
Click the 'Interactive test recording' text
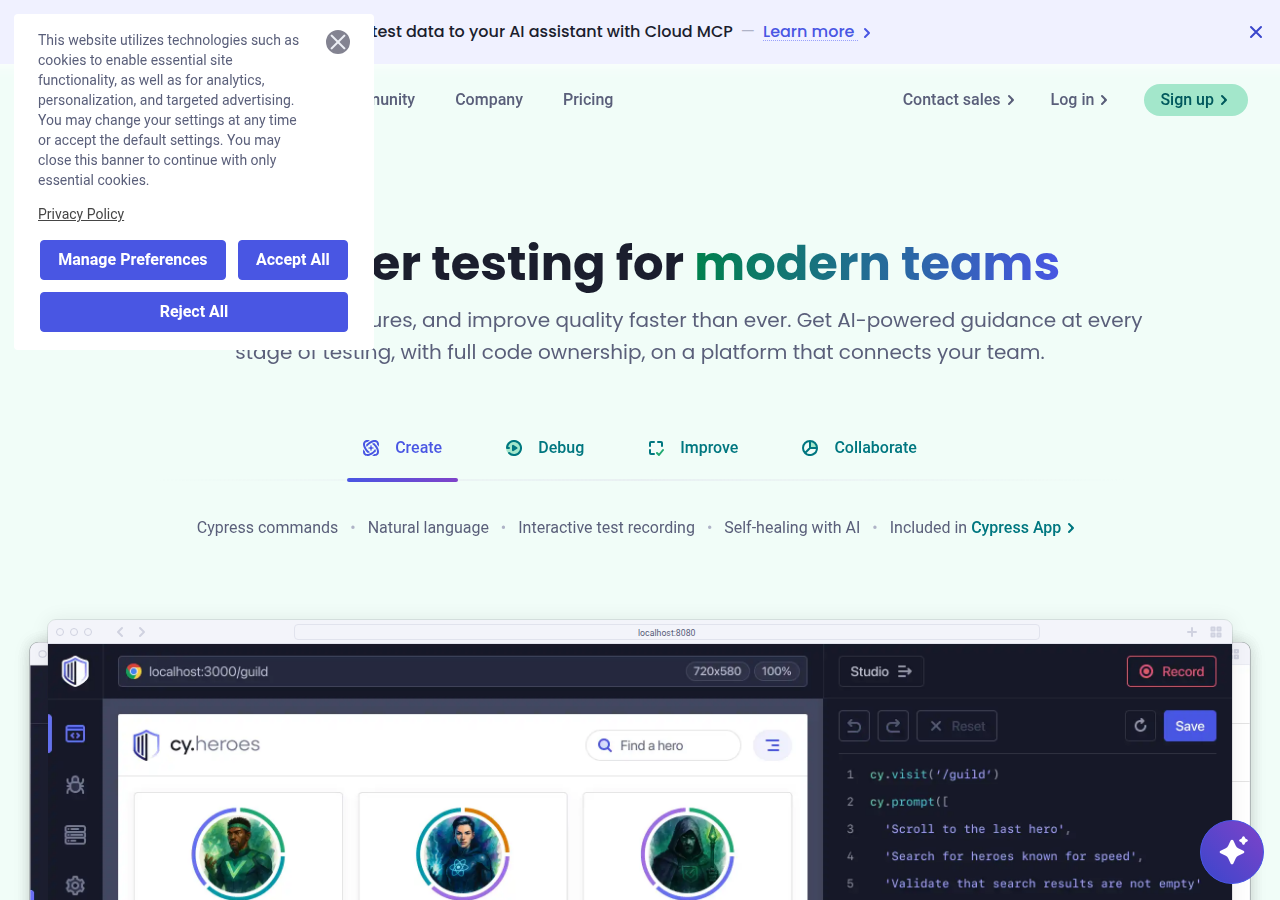pyautogui.click(x=606, y=528)
